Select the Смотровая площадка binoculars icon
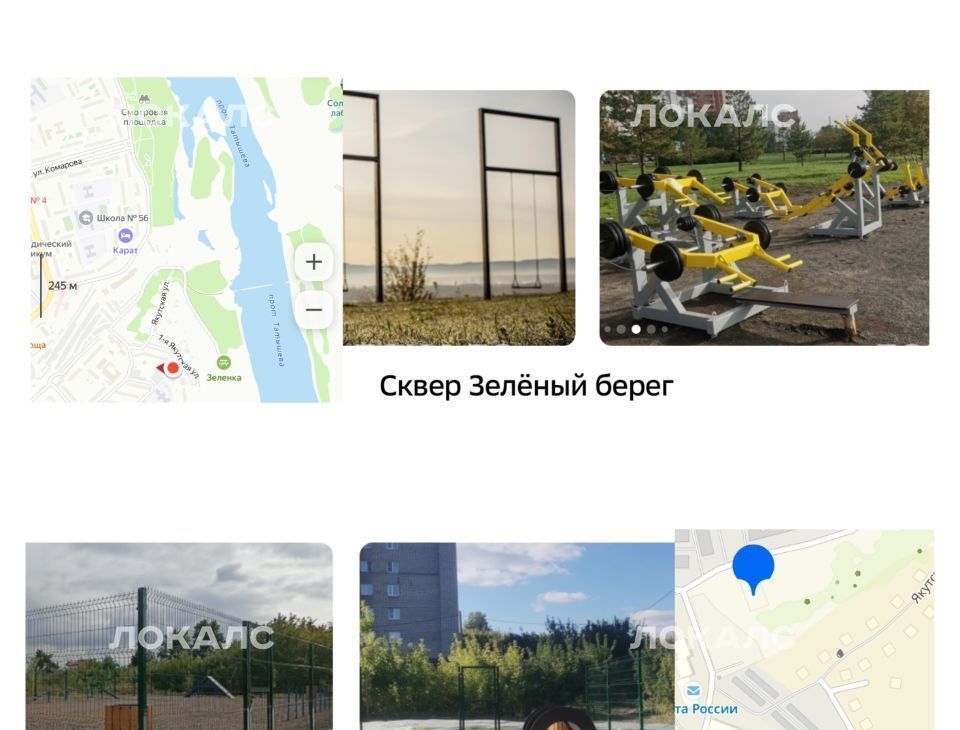The width and height of the screenshot is (960, 730). pos(144,99)
